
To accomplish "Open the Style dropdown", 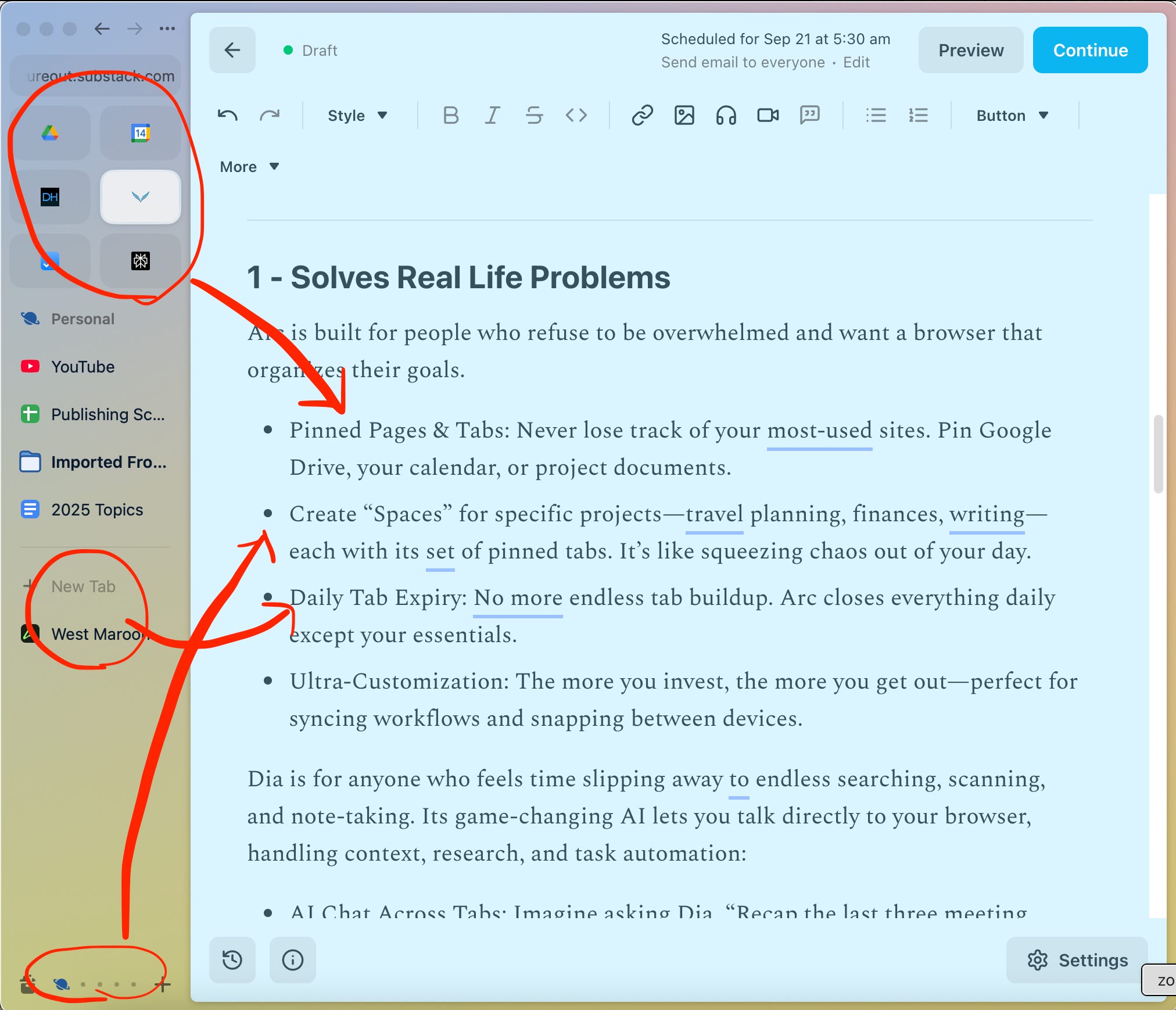I will coord(357,116).
